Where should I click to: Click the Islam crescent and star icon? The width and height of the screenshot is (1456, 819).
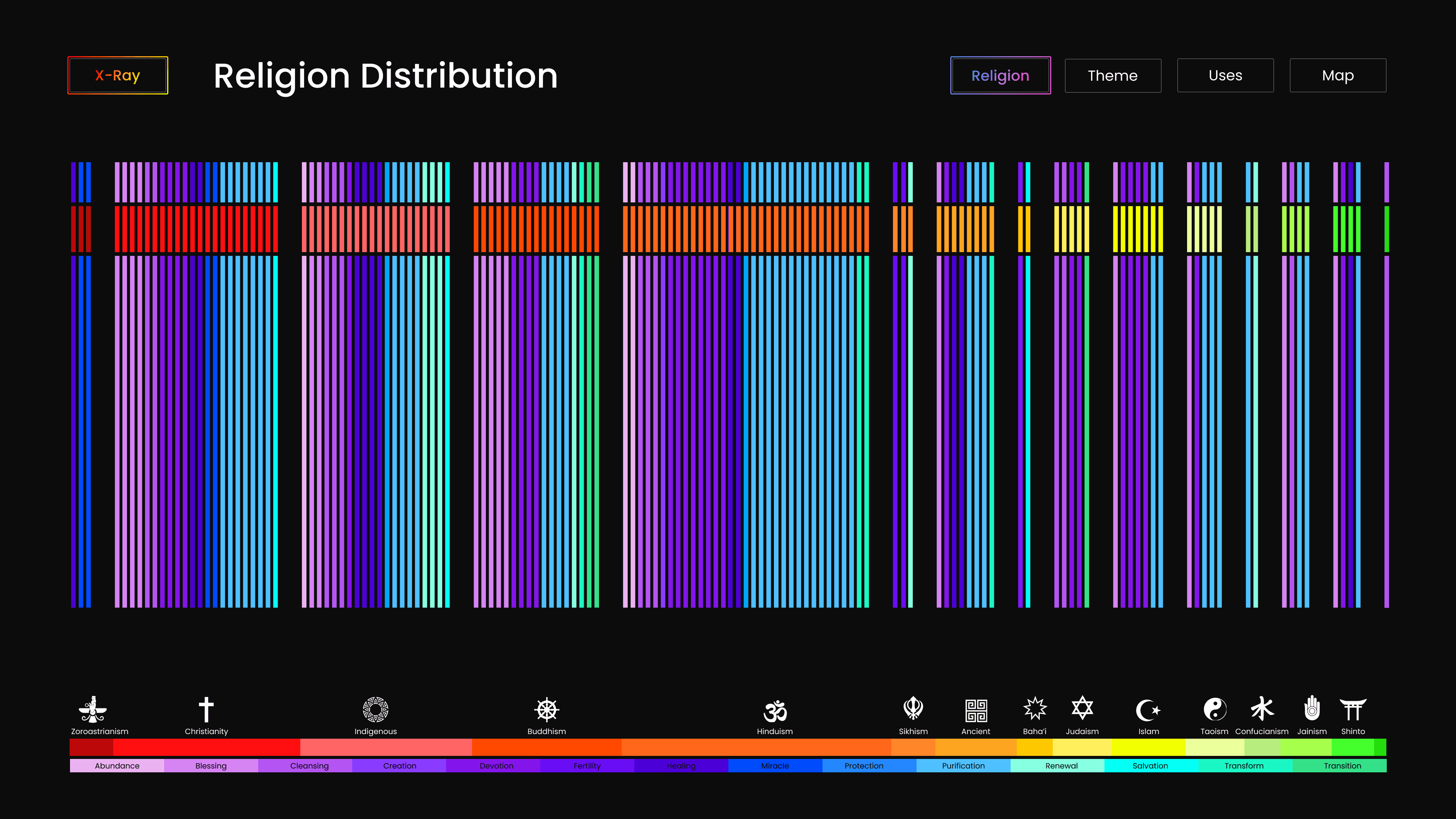(x=1148, y=710)
